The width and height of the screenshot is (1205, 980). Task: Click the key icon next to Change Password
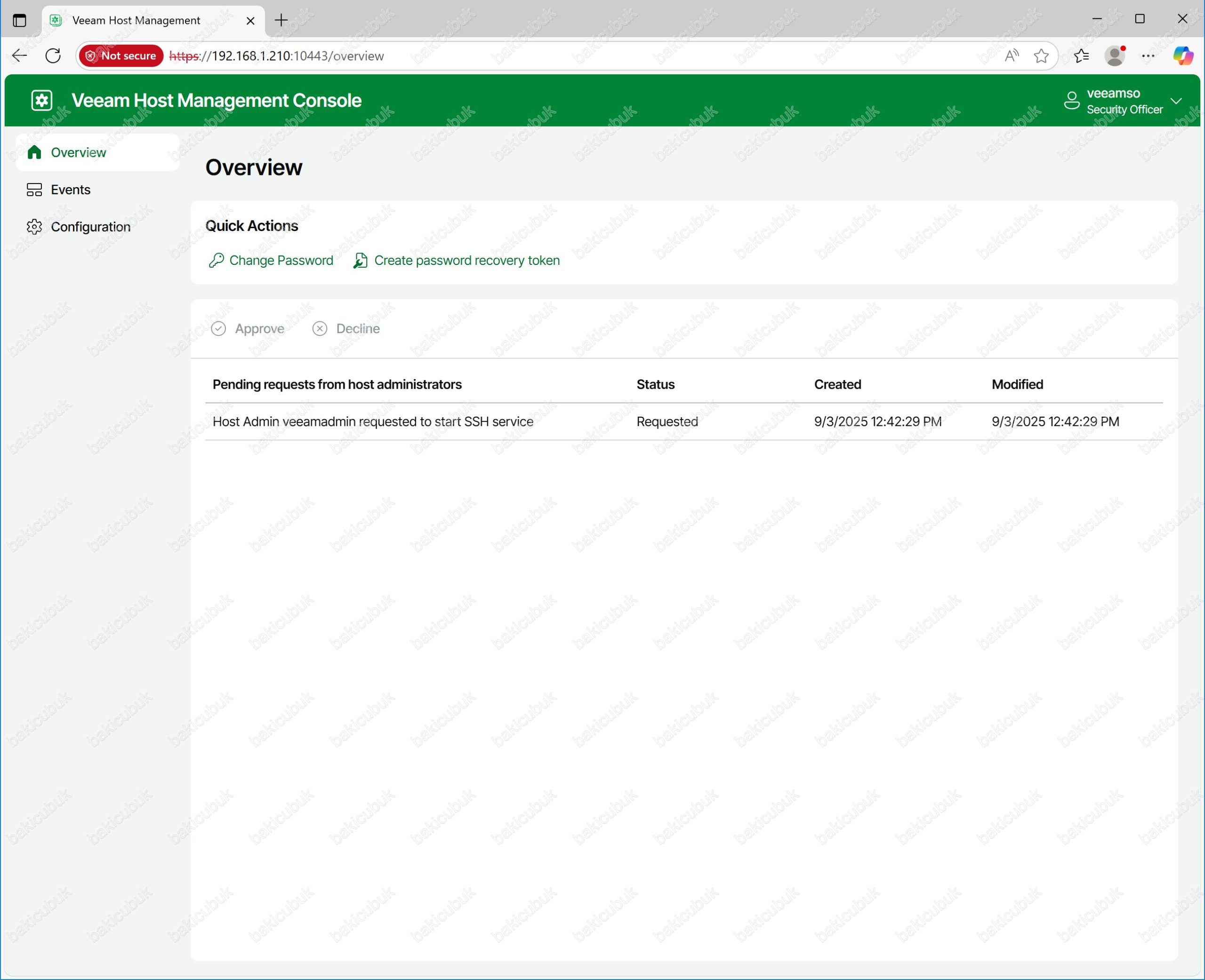[x=216, y=260]
